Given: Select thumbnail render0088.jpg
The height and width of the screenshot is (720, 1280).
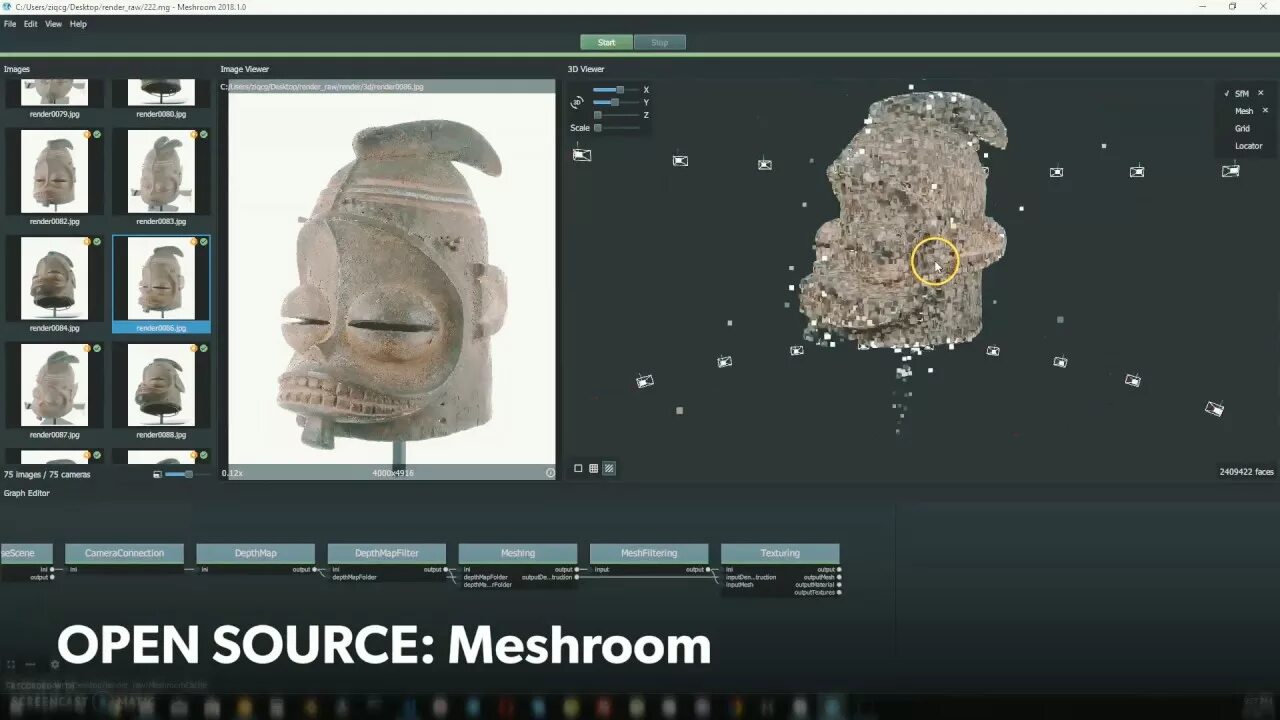Looking at the screenshot, I should [161, 391].
